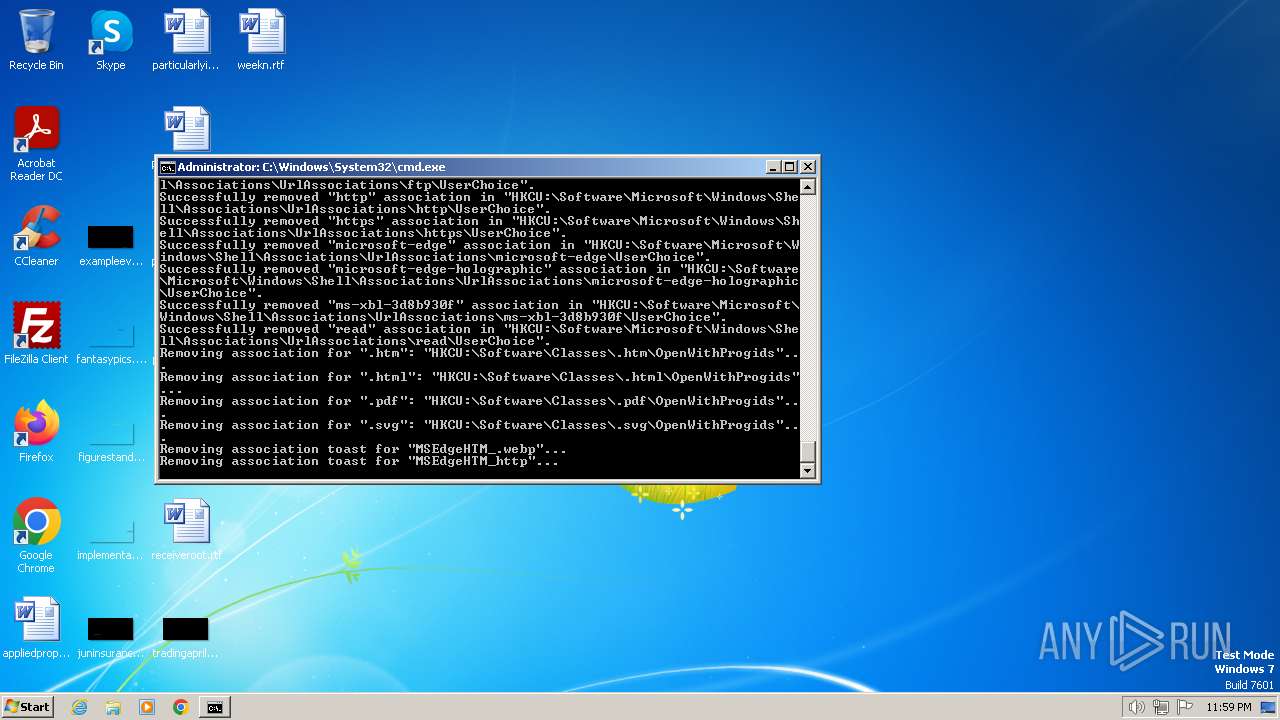Click the line 'Removing association toast for "MSEdgeHTM_.webp"'
This screenshot has width=1280, height=720.
(x=363, y=449)
